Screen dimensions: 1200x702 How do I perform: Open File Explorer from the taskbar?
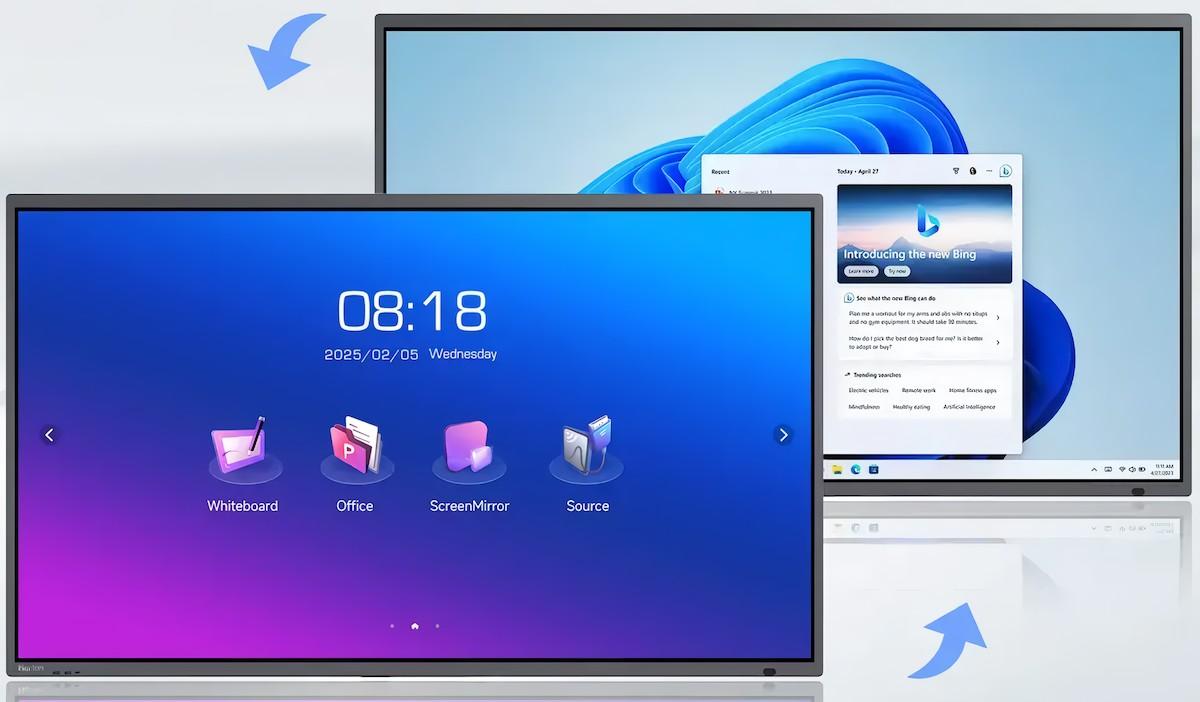click(837, 469)
